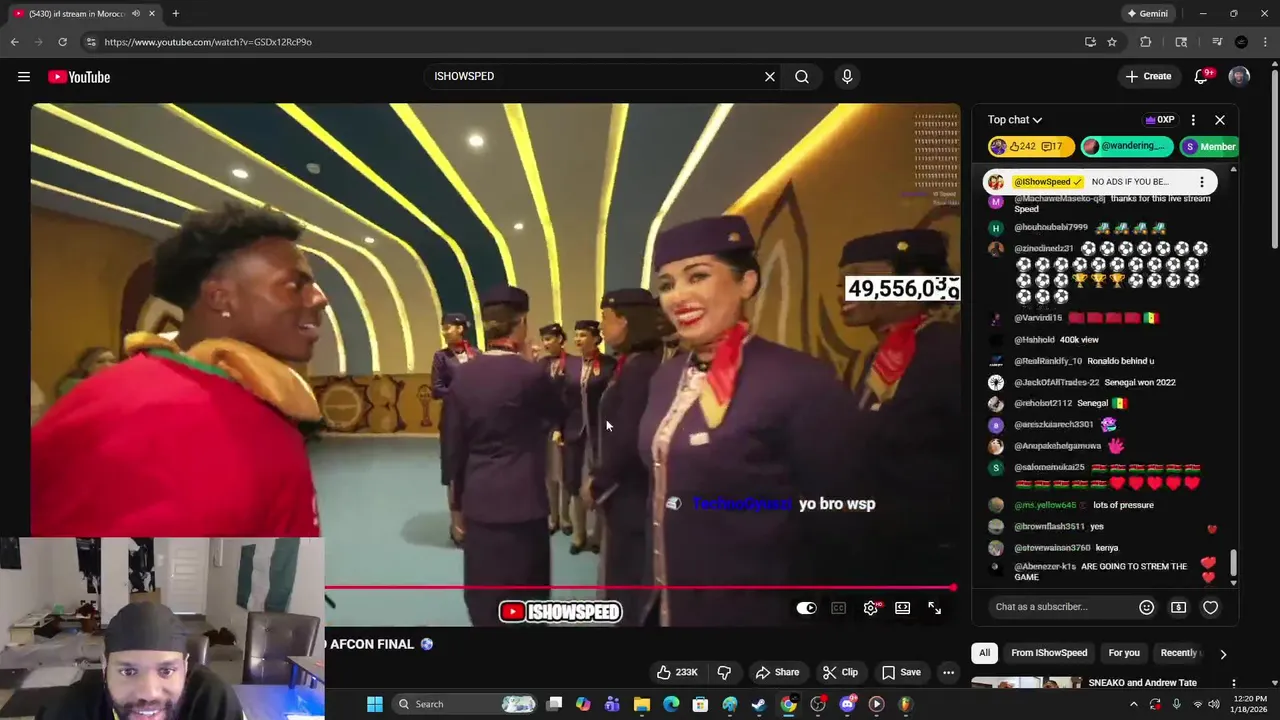1280x720 pixels.
Task: Toggle the autoplay switch
Action: 806,608
